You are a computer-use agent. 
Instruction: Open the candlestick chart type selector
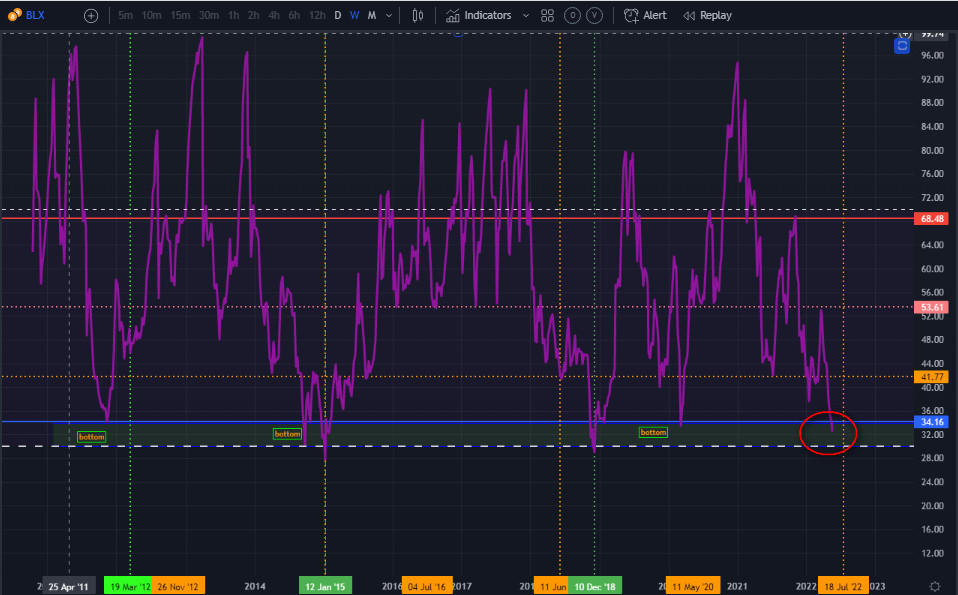click(x=418, y=15)
